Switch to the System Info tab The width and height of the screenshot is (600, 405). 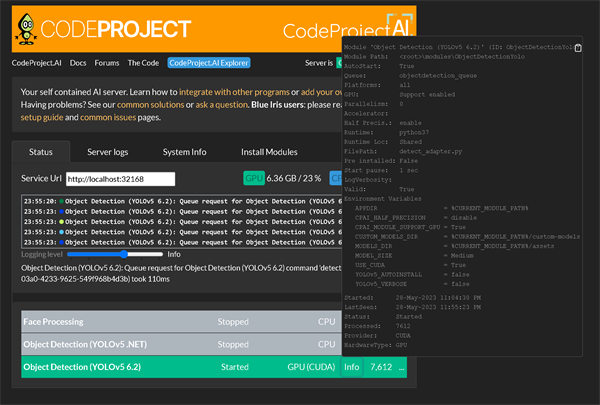point(184,152)
